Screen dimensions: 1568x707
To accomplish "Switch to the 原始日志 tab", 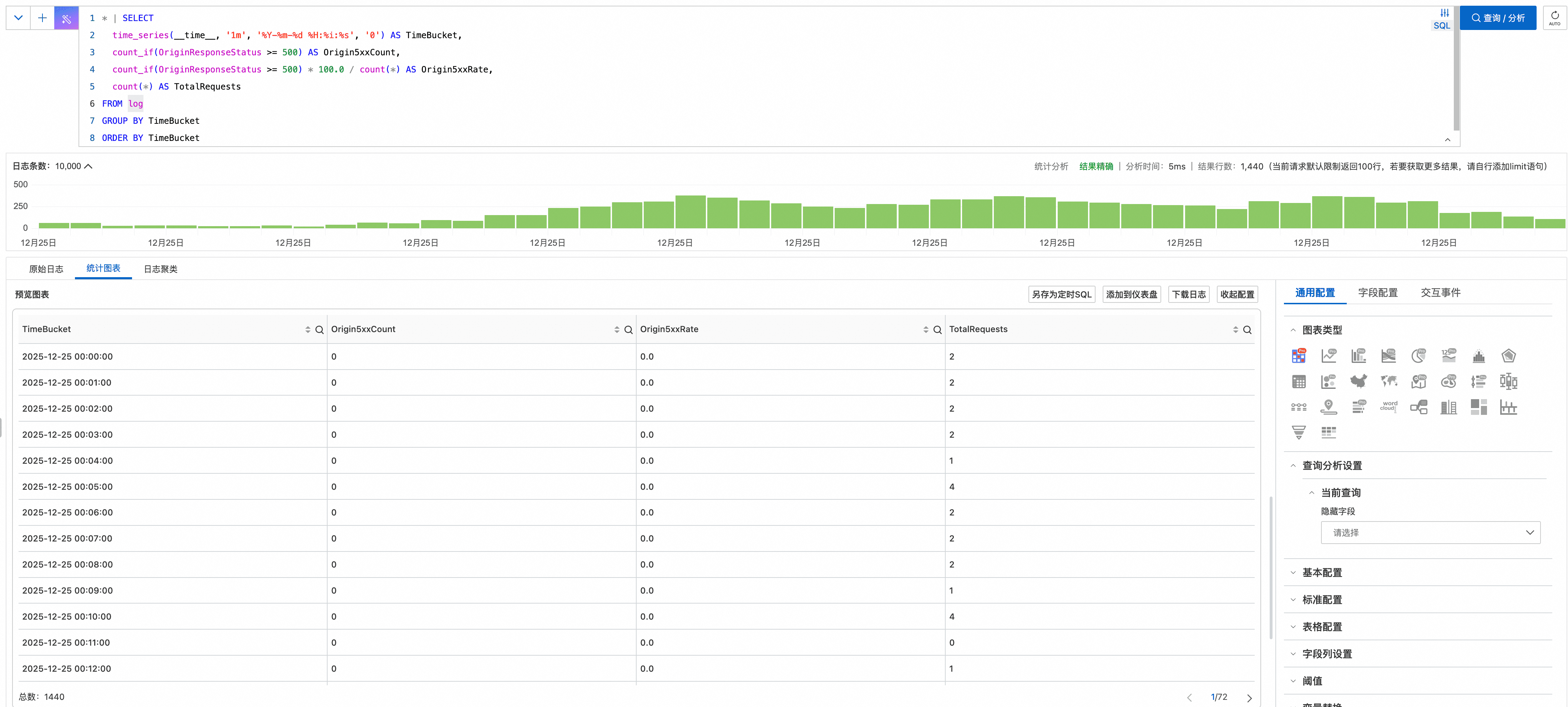I will (x=46, y=269).
